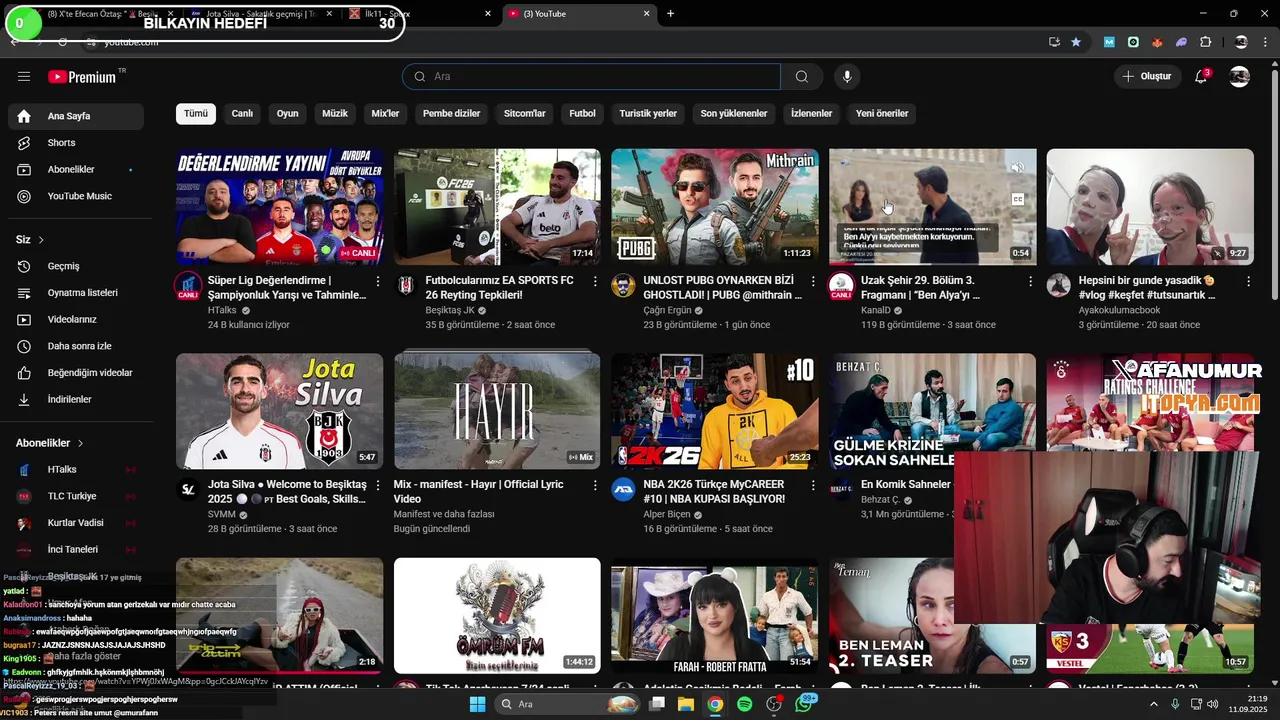Screen dimensions: 1280x720
Task: Open YouTube Music from sidebar
Action: [x=76, y=196]
